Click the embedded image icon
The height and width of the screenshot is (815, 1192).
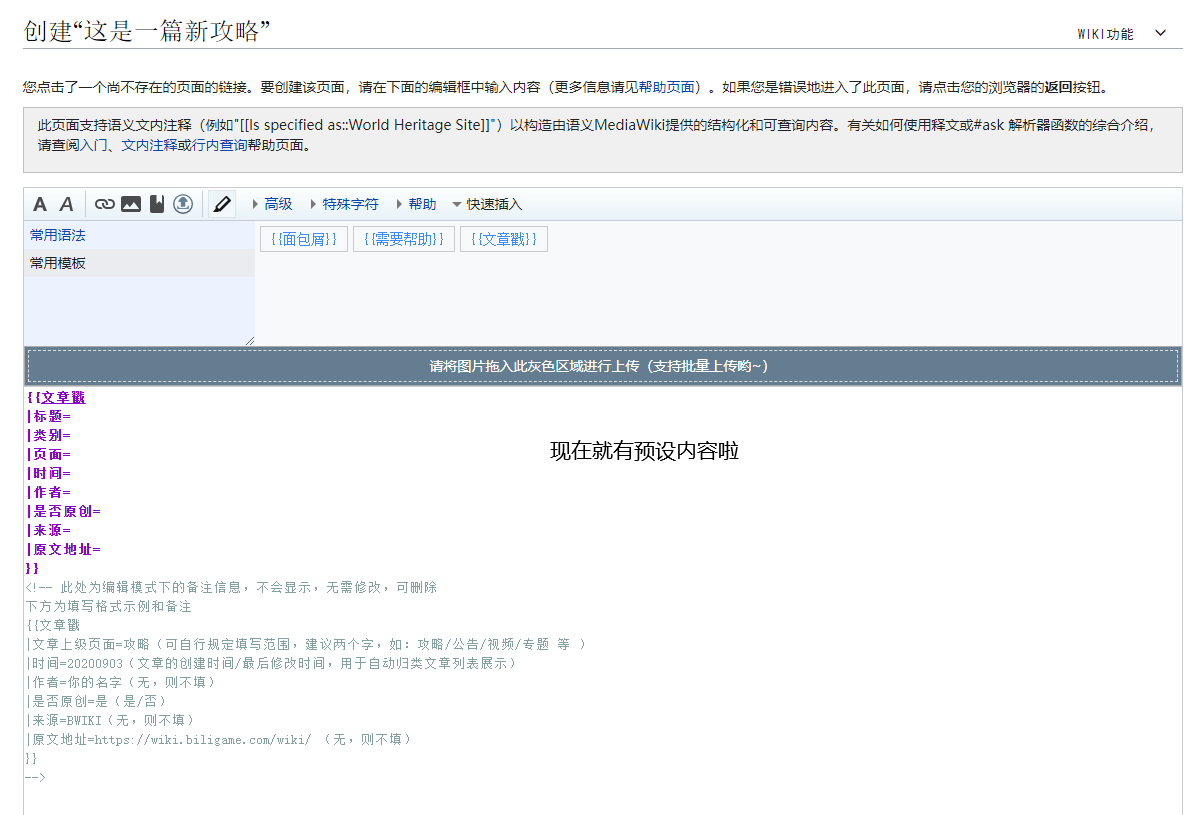(x=131, y=204)
